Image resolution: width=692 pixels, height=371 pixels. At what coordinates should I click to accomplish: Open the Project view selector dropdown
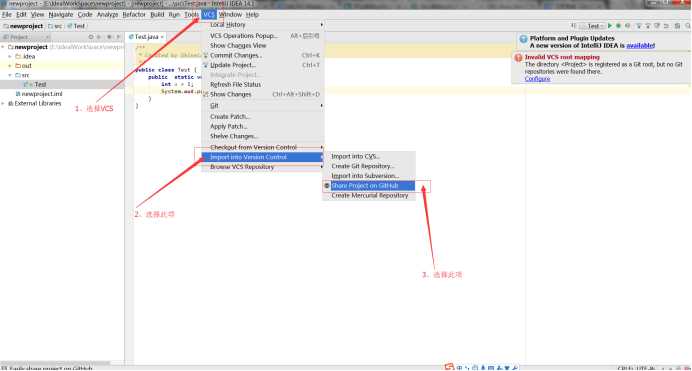click(26, 37)
